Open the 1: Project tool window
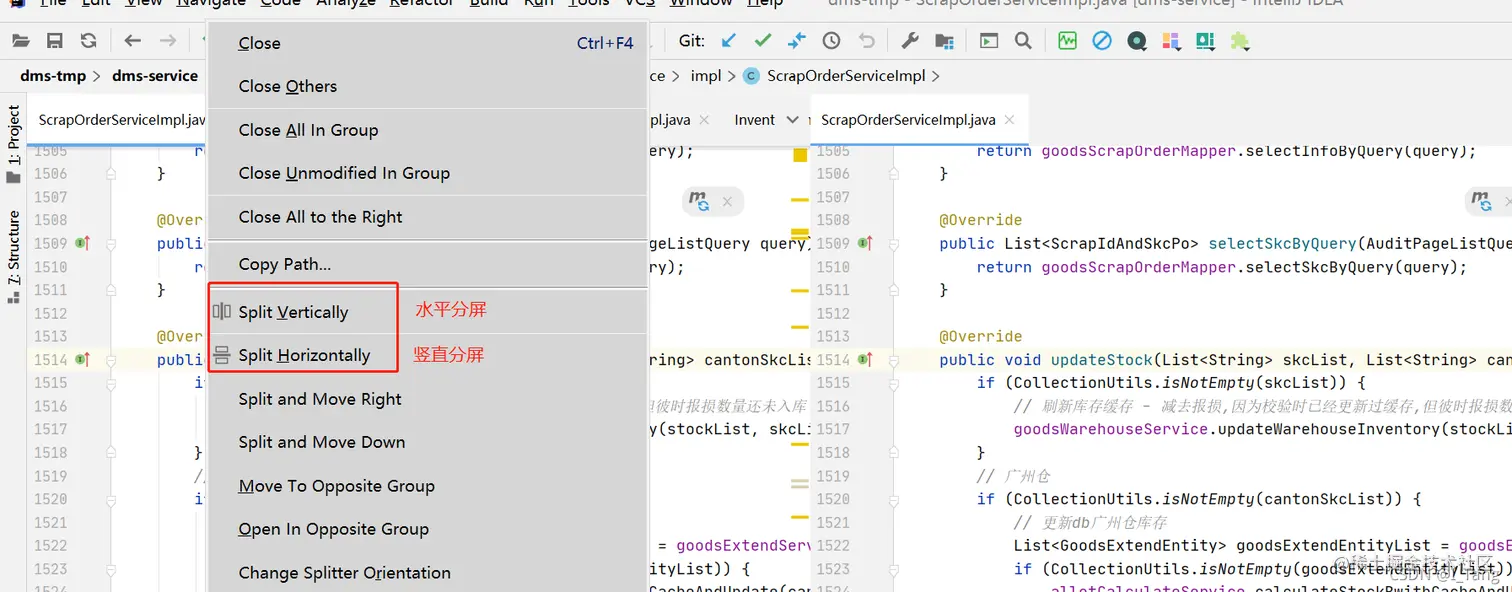Image resolution: width=1512 pixels, height=592 pixels. pyautogui.click(x=13, y=145)
